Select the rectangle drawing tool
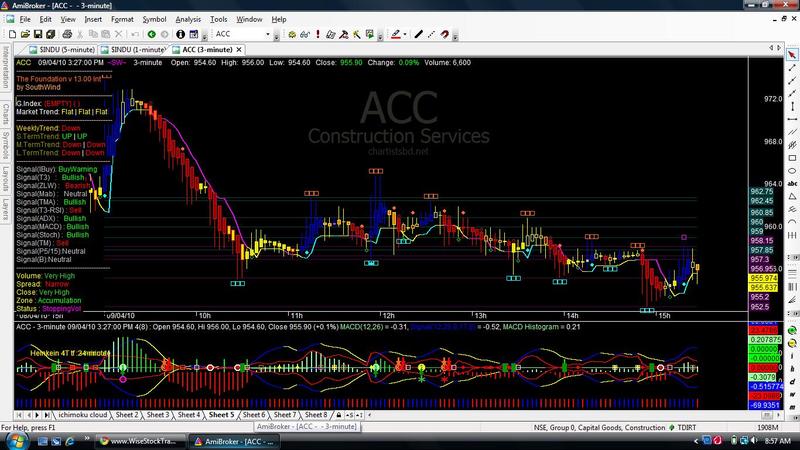Viewport: 800px width, 450px height. tap(792, 158)
